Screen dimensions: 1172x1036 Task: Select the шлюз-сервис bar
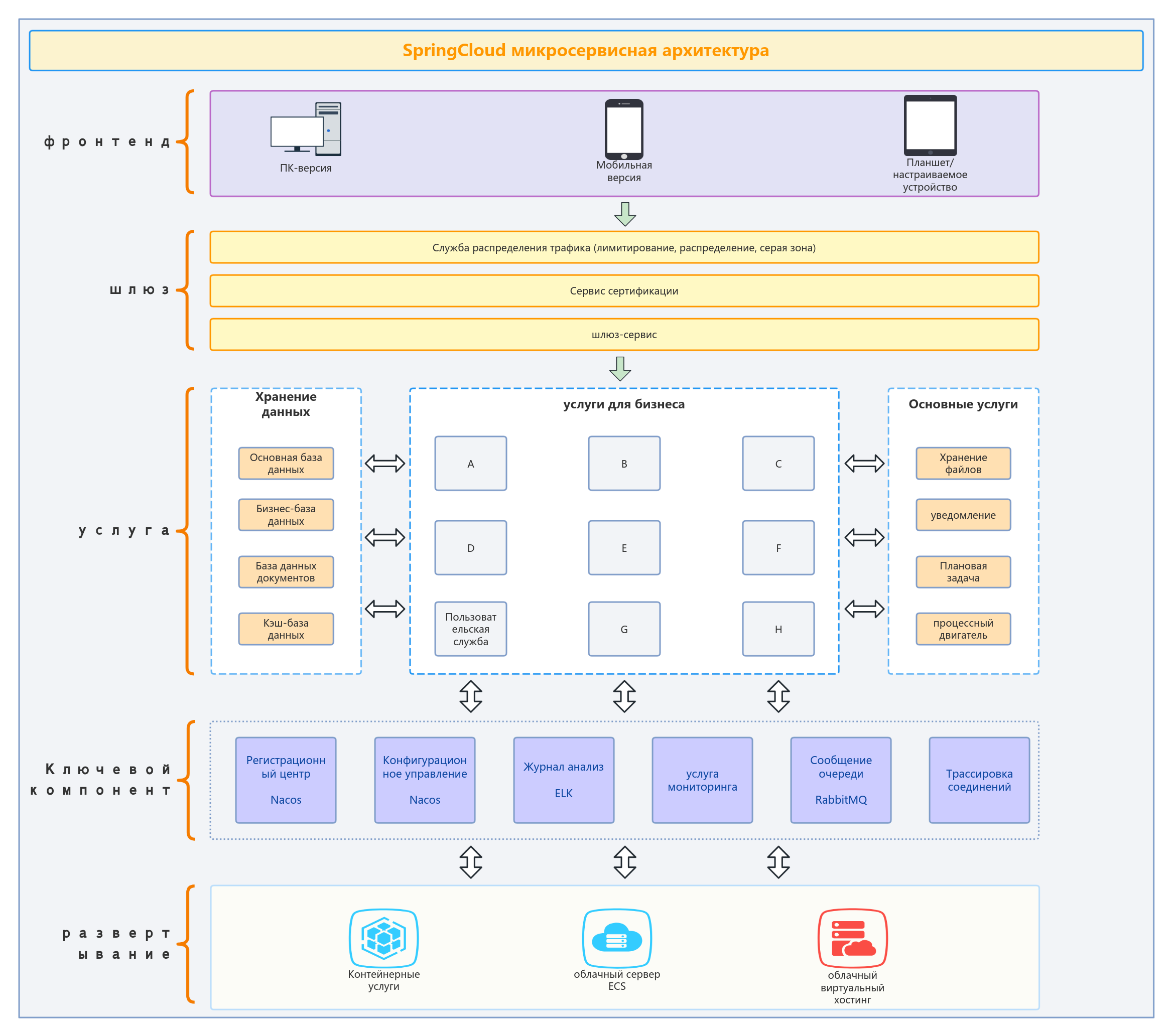[x=624, y=335]
